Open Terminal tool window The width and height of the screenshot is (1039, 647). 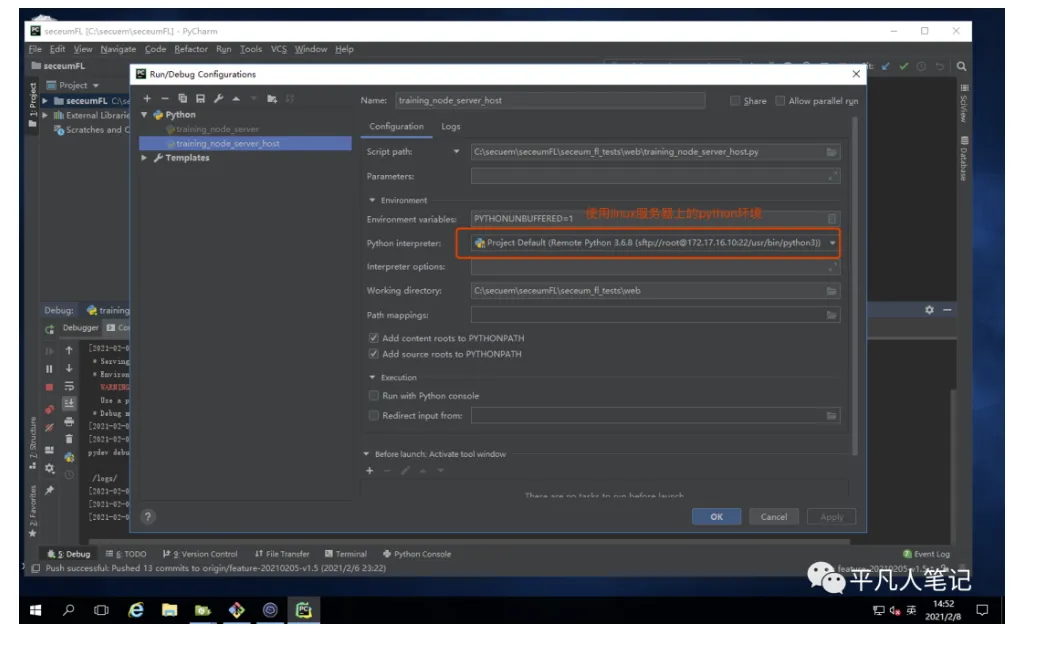[345, 554]
